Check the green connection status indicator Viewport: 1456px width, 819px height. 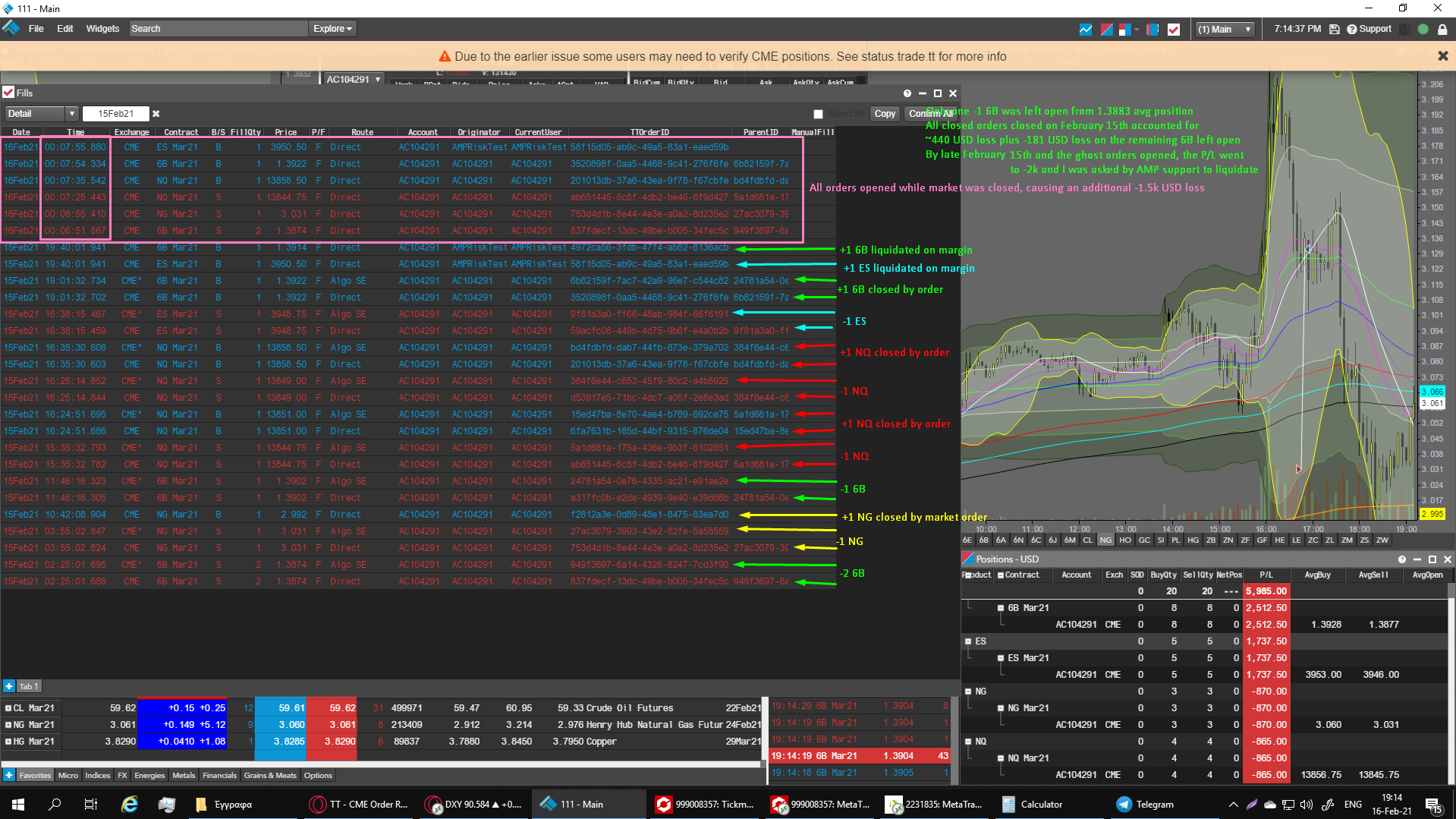(x=1423, y=30)
